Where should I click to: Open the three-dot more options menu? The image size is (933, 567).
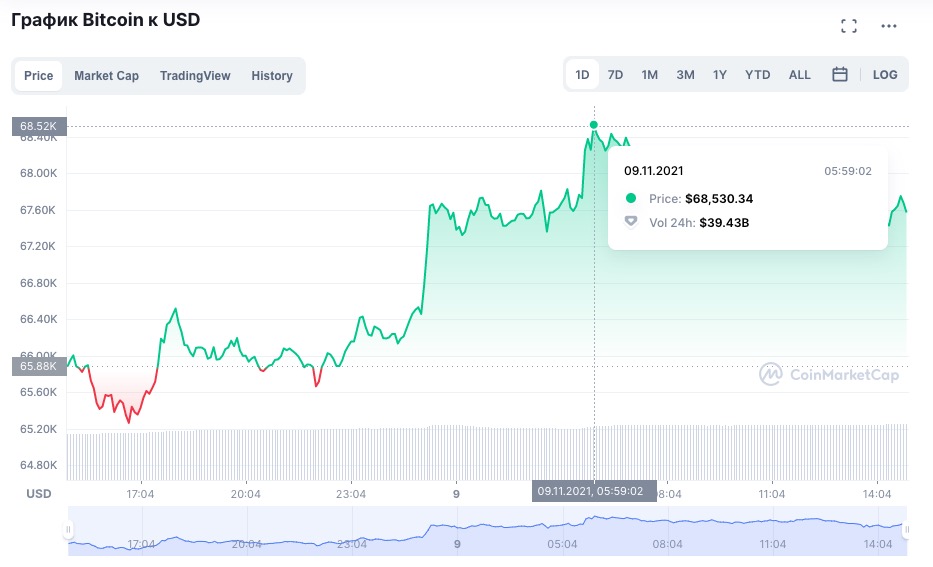[x=889, y=26]
